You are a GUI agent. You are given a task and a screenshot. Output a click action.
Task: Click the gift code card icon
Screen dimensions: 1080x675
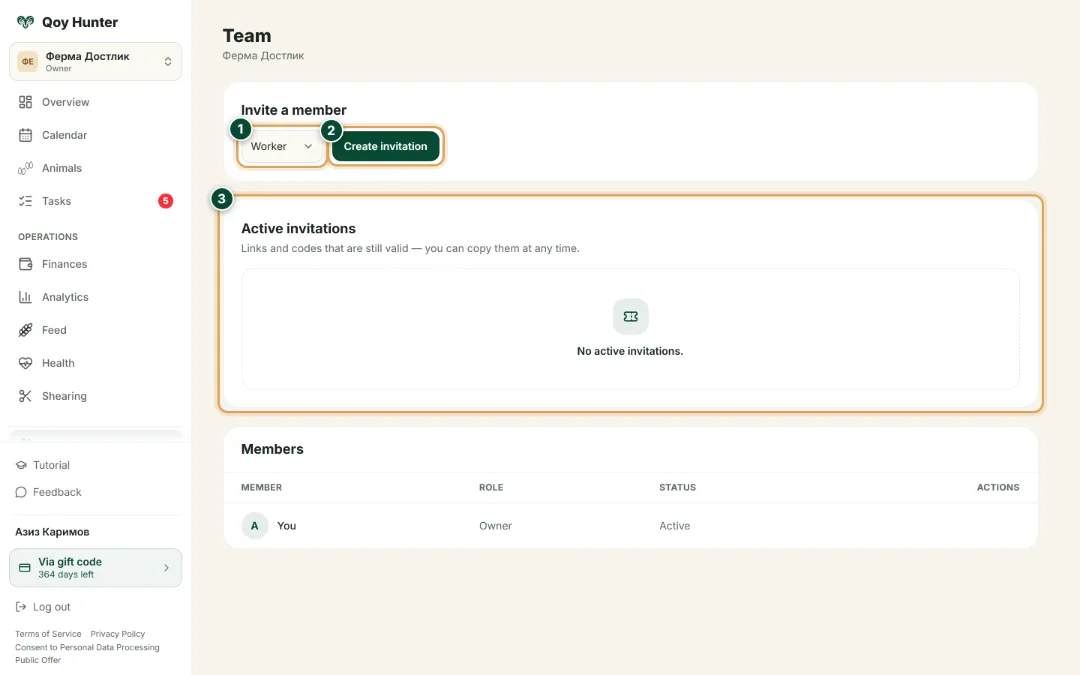(x=25, y=568)
